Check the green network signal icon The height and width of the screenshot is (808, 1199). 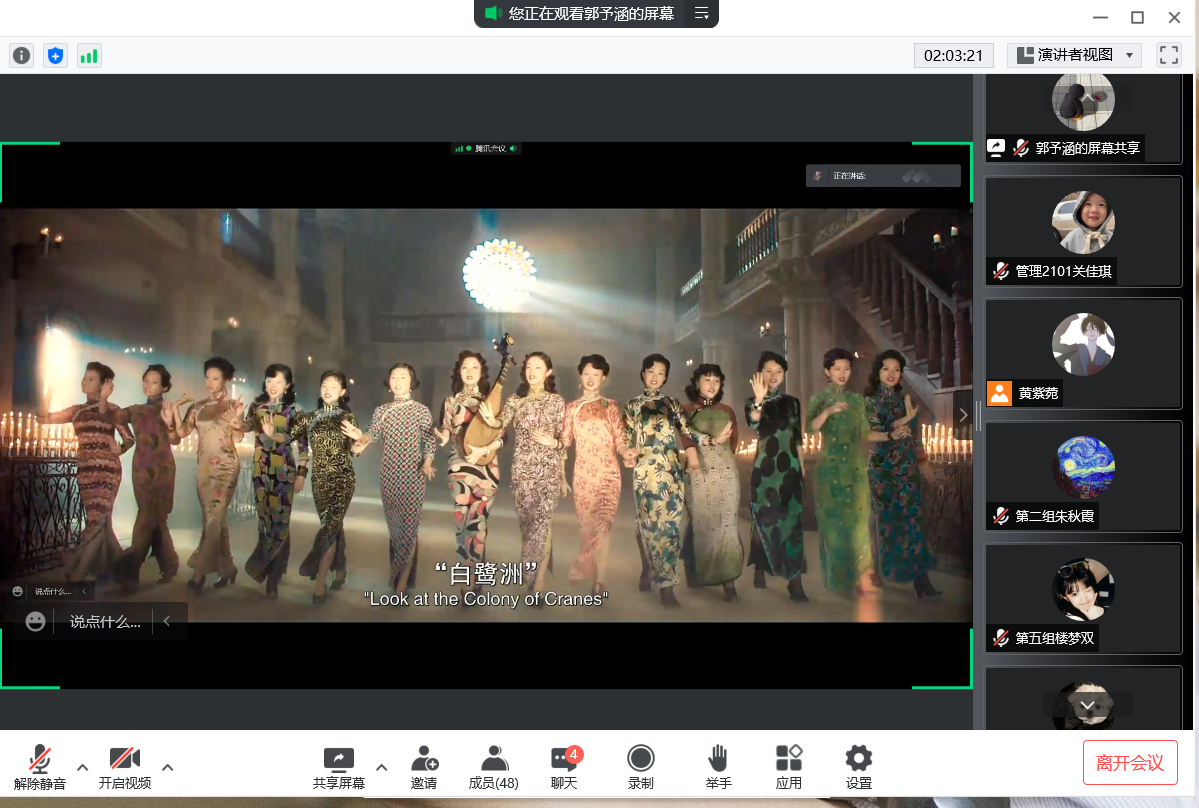point(89,56)
